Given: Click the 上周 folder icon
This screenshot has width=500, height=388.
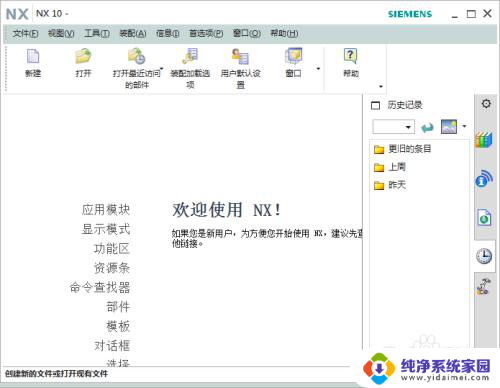Looking at the screenshot, I should click(379, 167).
